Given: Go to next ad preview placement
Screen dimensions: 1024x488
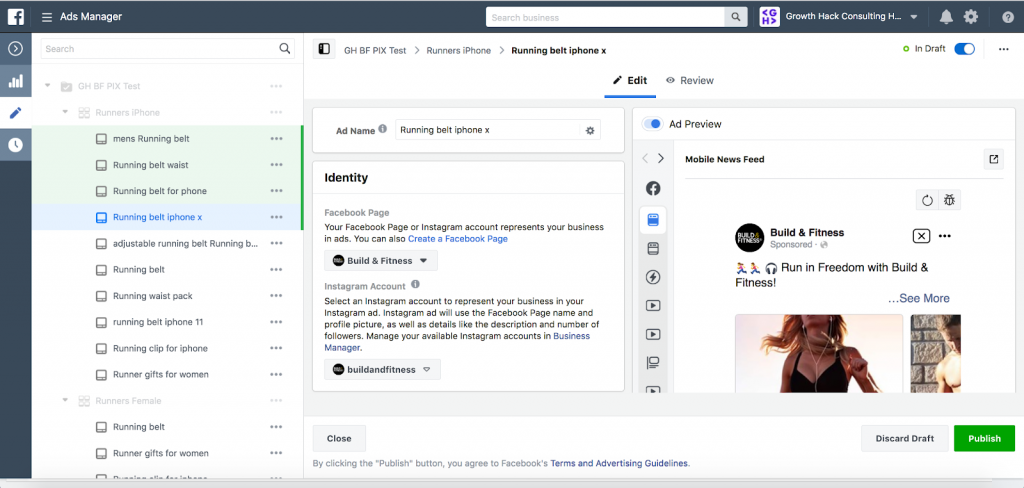Looking at the screenshot, I should [661, 158].
